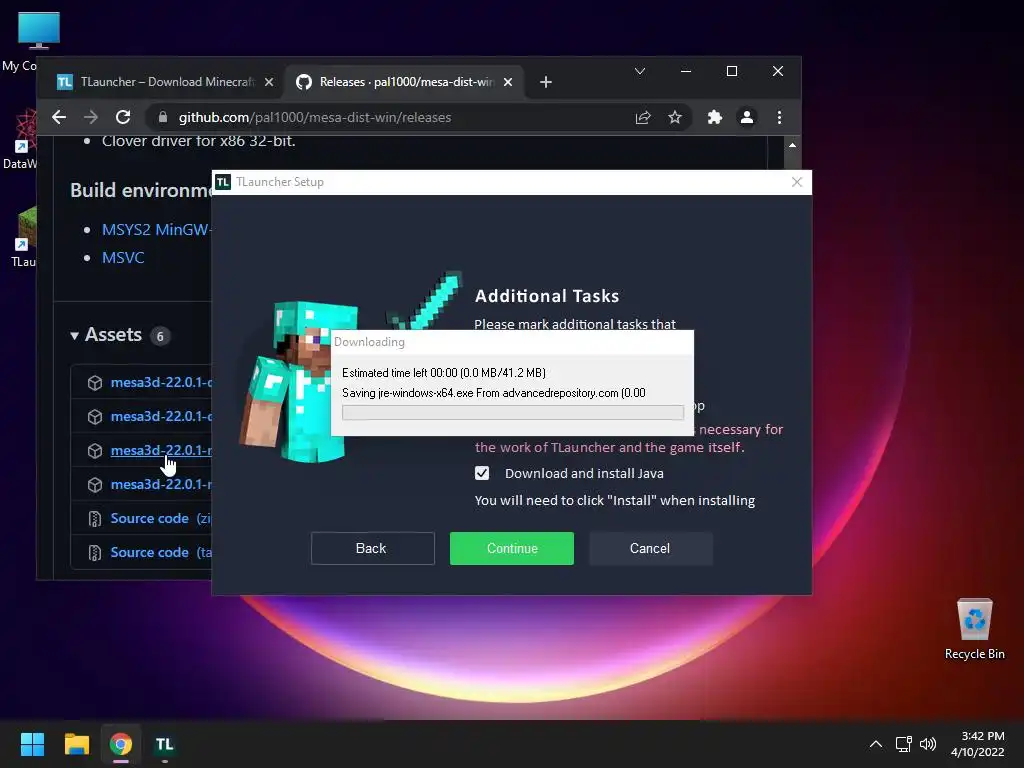The height and width of the screenshot is (768, 1024).
Task: Click network icon in system tray
Action: pyautogui.click(x=903, y=744)
